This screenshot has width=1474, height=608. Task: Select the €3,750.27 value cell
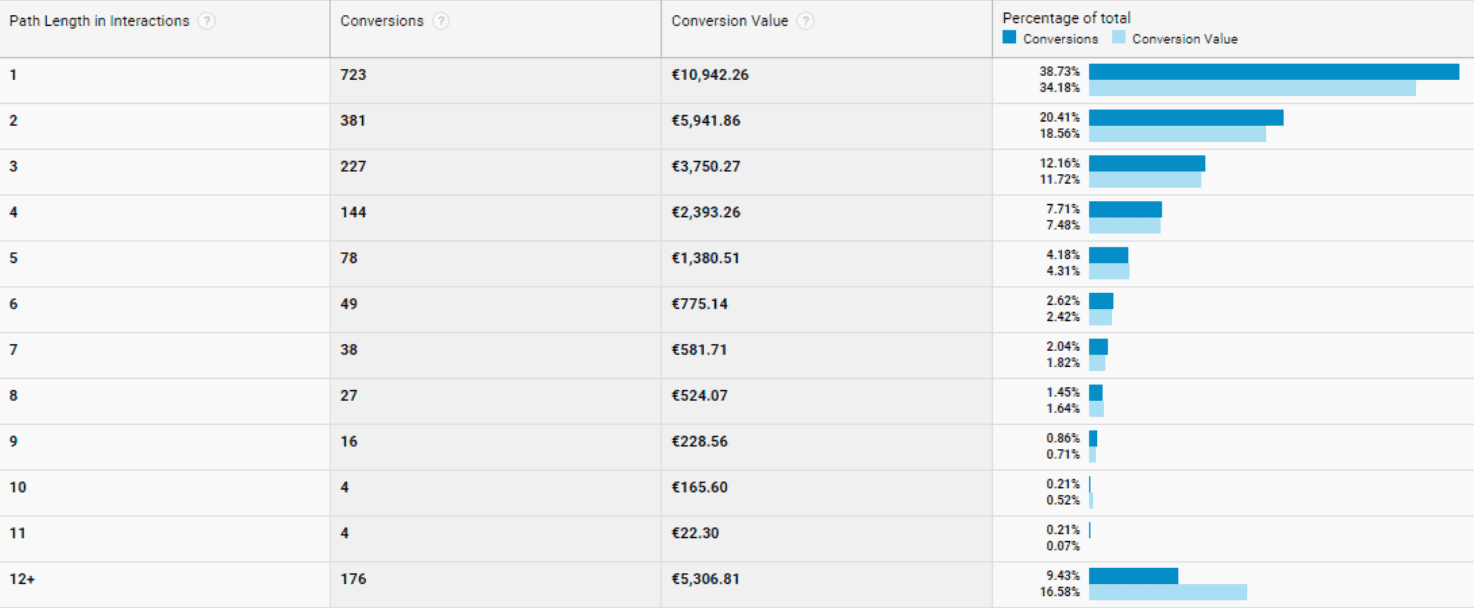coord(827,172)
